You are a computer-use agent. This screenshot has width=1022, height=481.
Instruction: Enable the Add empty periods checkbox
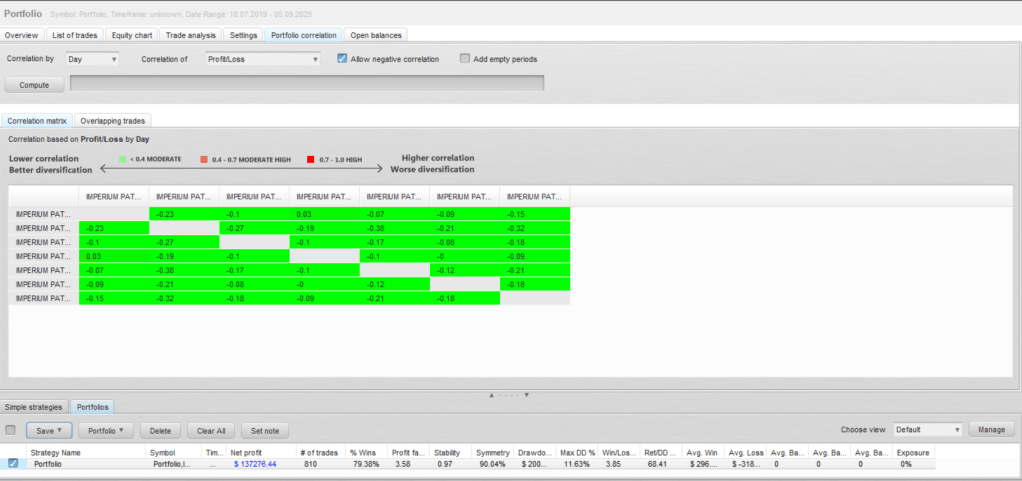465,59
